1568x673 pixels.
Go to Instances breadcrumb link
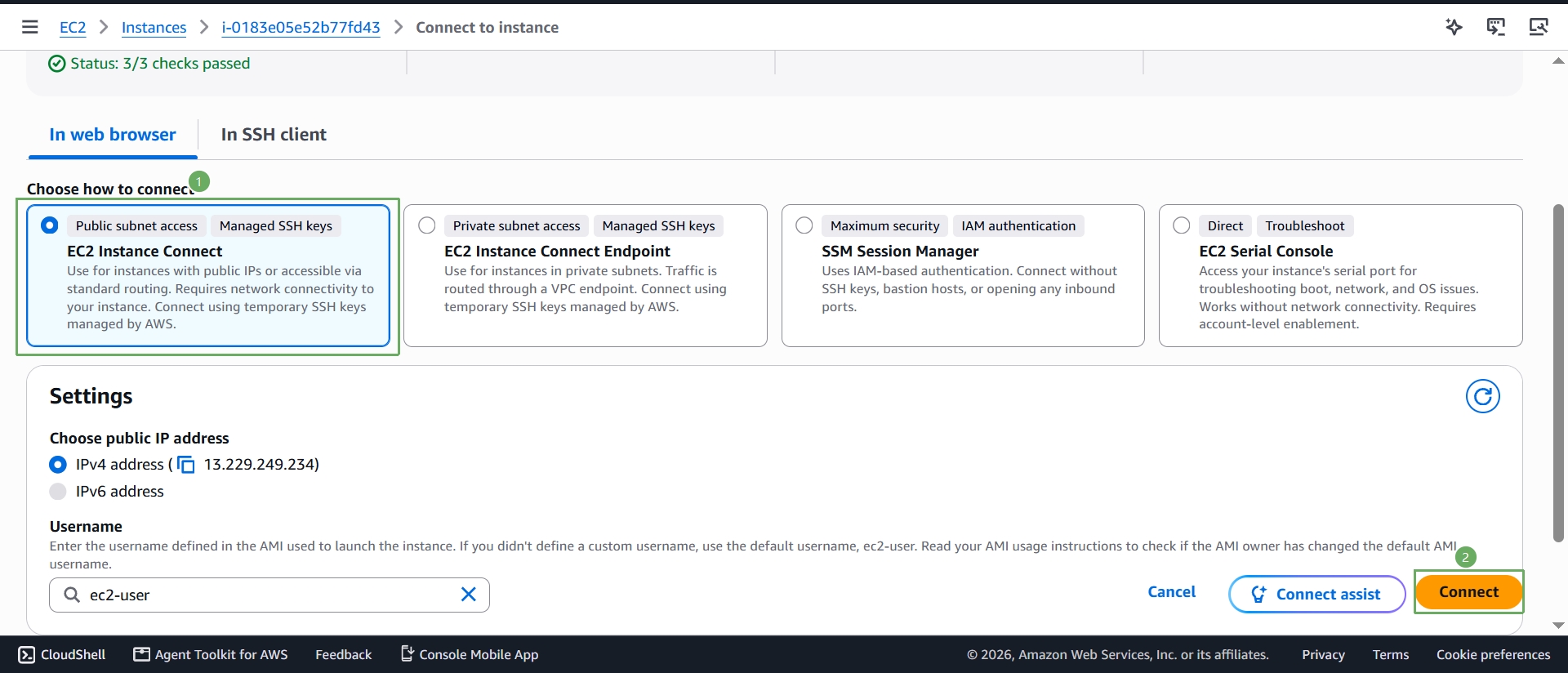coord(154,27)
